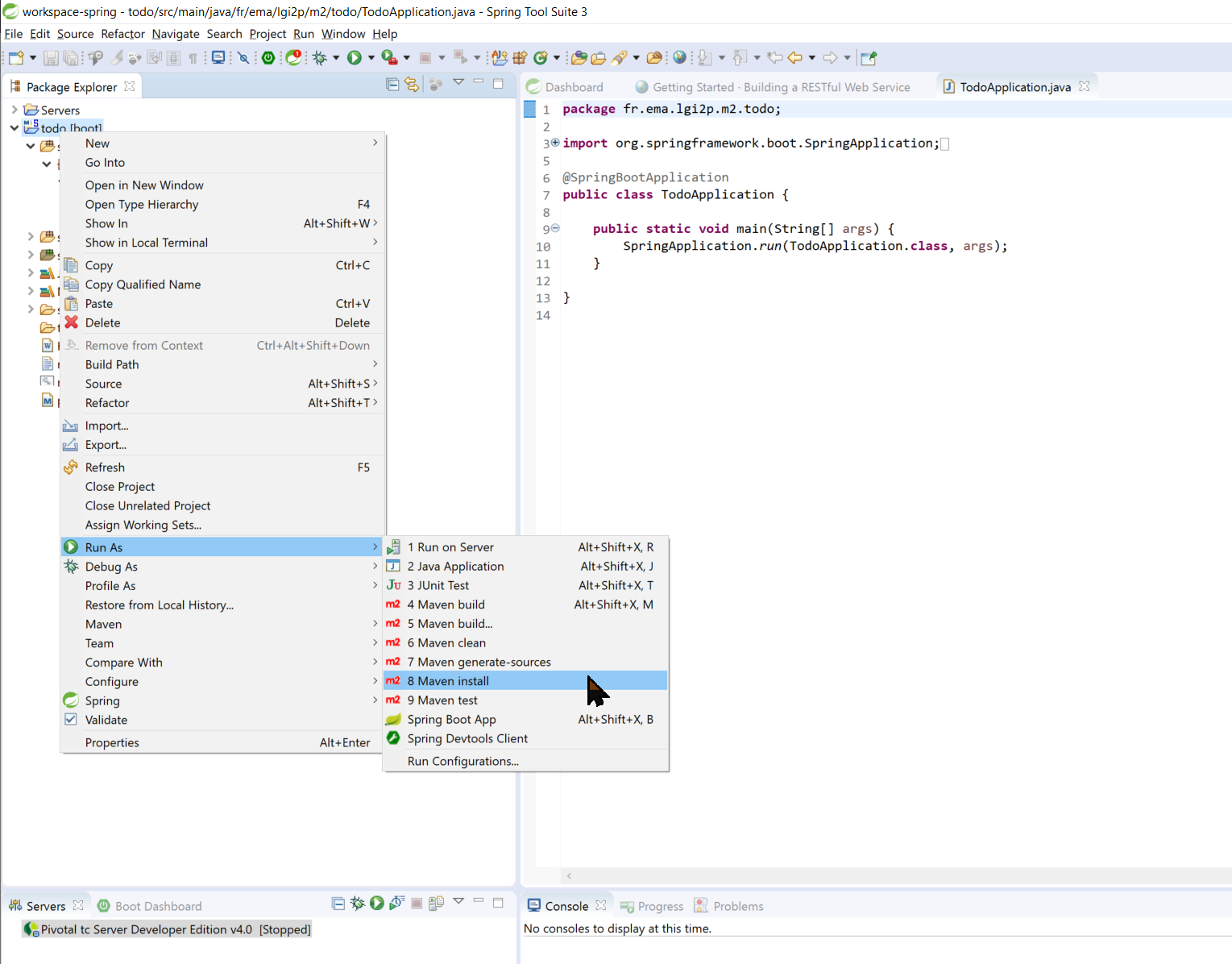The image size is (1232, 964).
Task: Open the File menu
Action: click(x=14, y=34)
